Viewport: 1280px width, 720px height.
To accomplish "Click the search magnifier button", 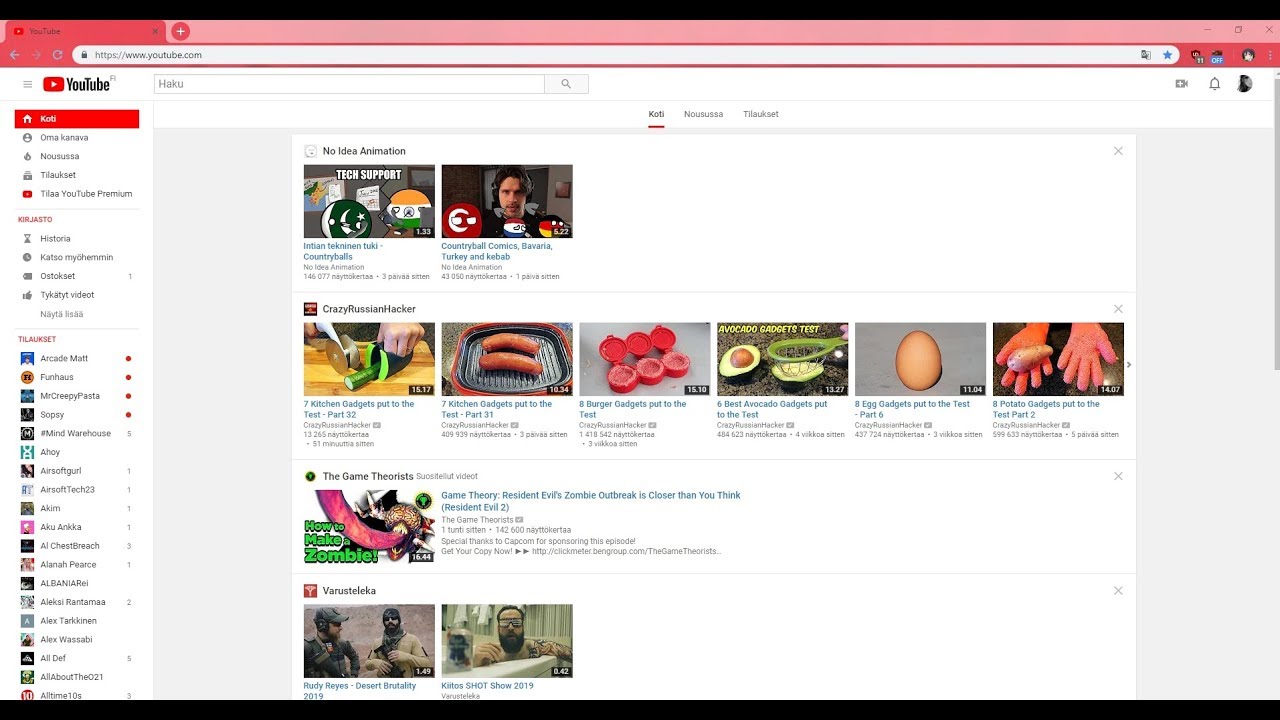I will pos(566,84).
